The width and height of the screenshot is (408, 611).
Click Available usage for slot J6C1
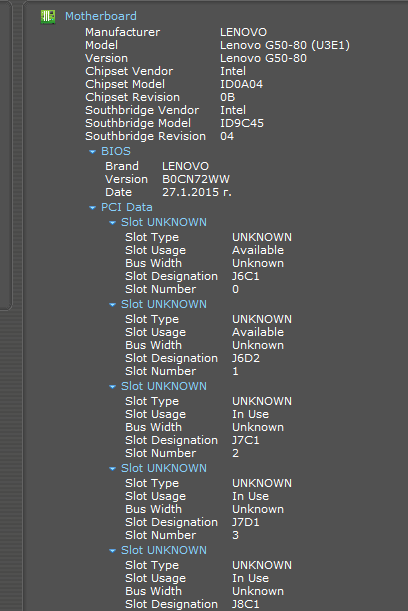258,250
